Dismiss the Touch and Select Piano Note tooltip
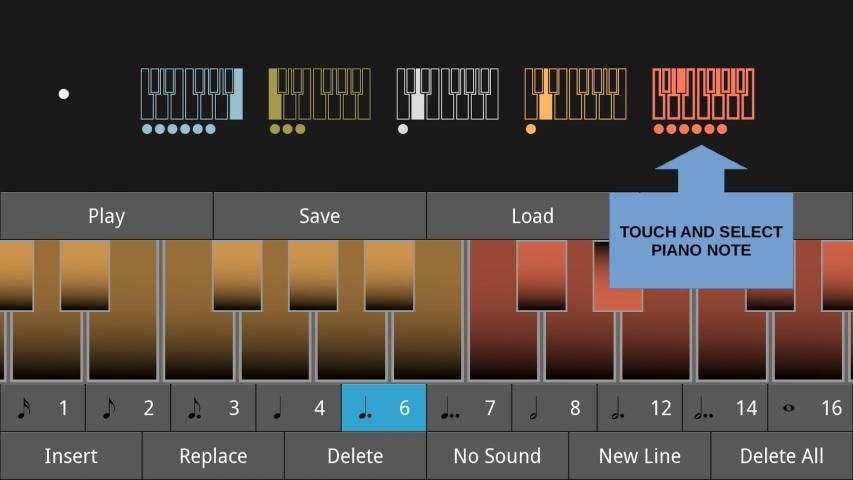The image size is (853, 480). [700, 240]
